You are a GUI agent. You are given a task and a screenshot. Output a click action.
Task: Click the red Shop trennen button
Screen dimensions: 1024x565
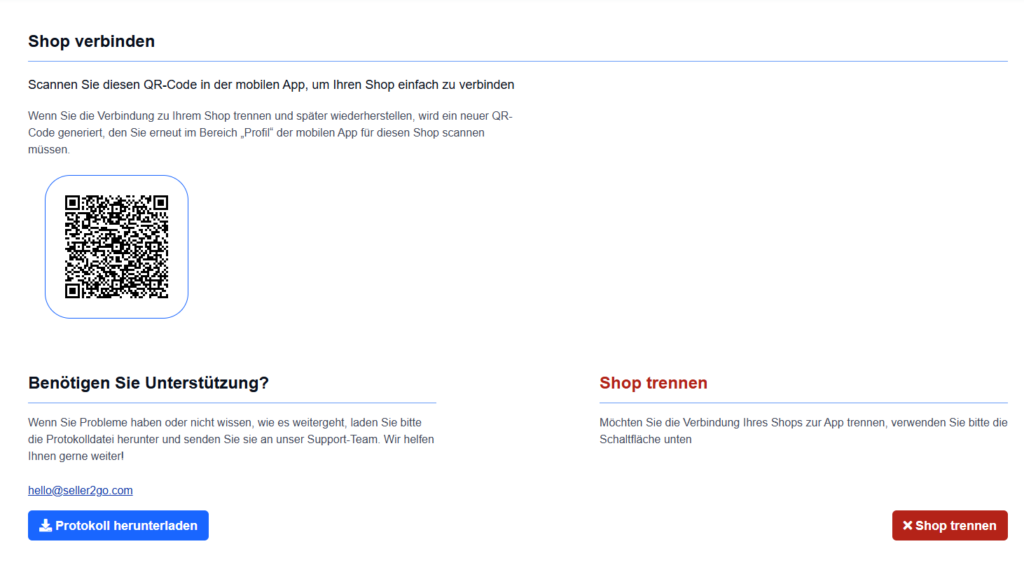point(950,525)
